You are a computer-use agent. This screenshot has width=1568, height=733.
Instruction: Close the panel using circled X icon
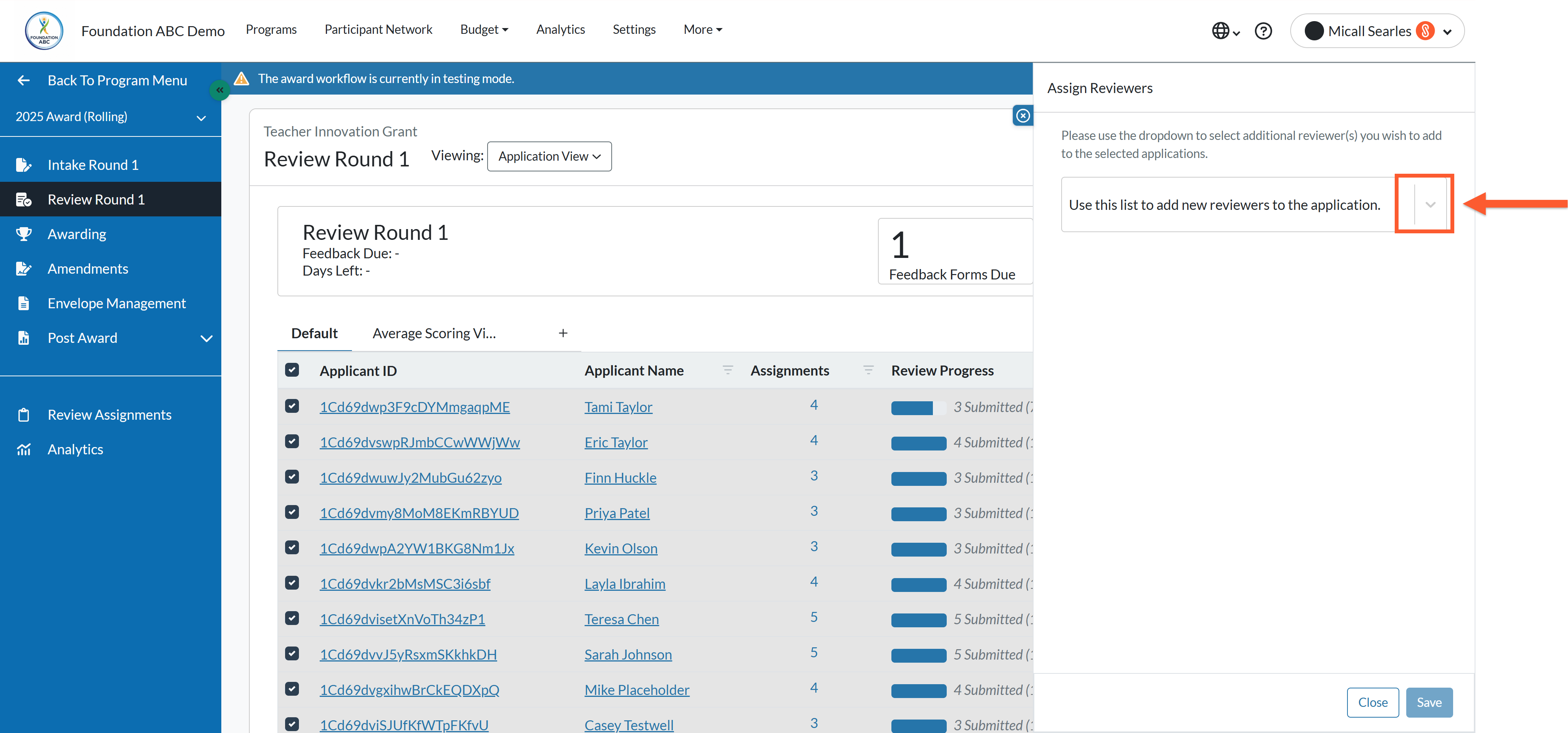(1023, 116)
